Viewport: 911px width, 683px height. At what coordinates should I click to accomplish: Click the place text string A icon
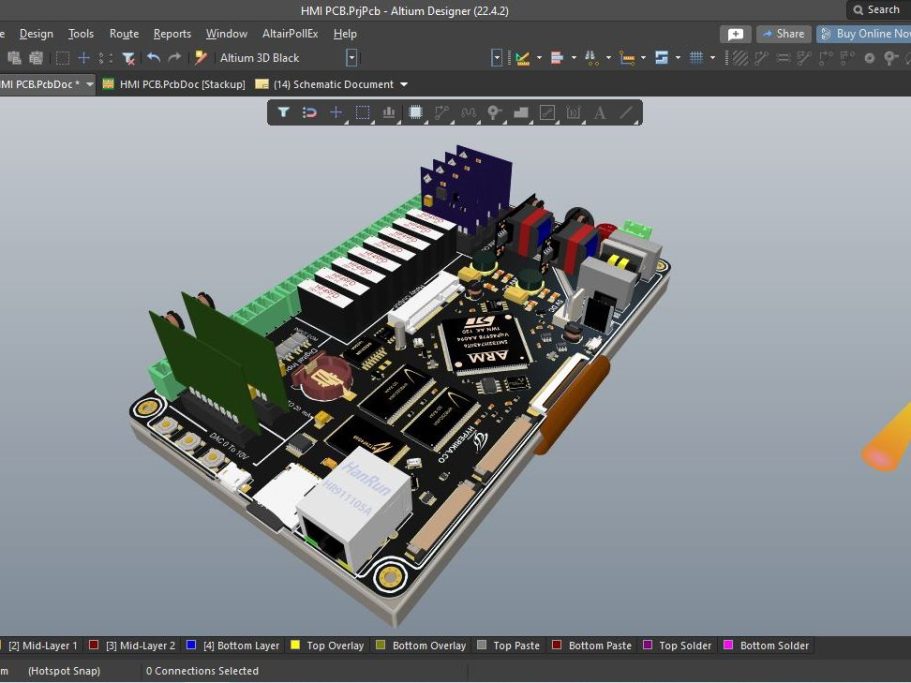tap(600, 112)
